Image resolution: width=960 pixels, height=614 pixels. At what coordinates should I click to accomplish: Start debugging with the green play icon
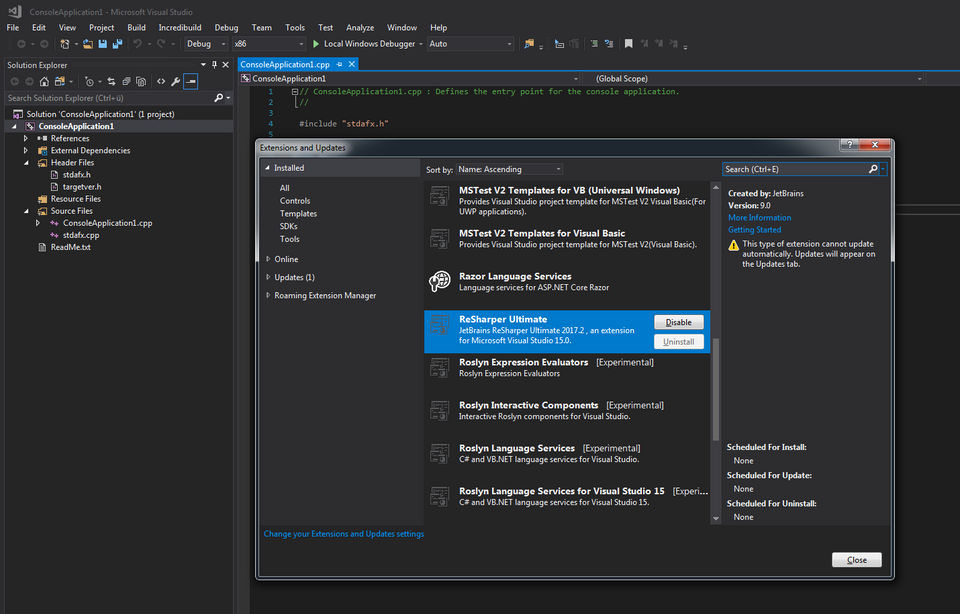click(x=316, y=44)
